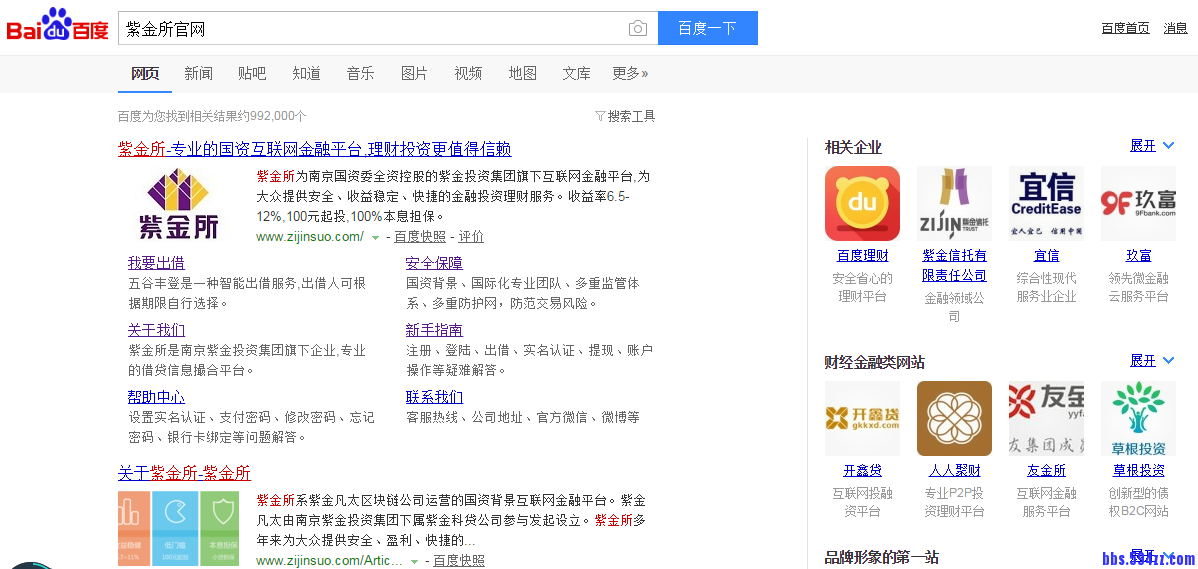
Task: Open 消息 link in header
Action: (1175, 28)
